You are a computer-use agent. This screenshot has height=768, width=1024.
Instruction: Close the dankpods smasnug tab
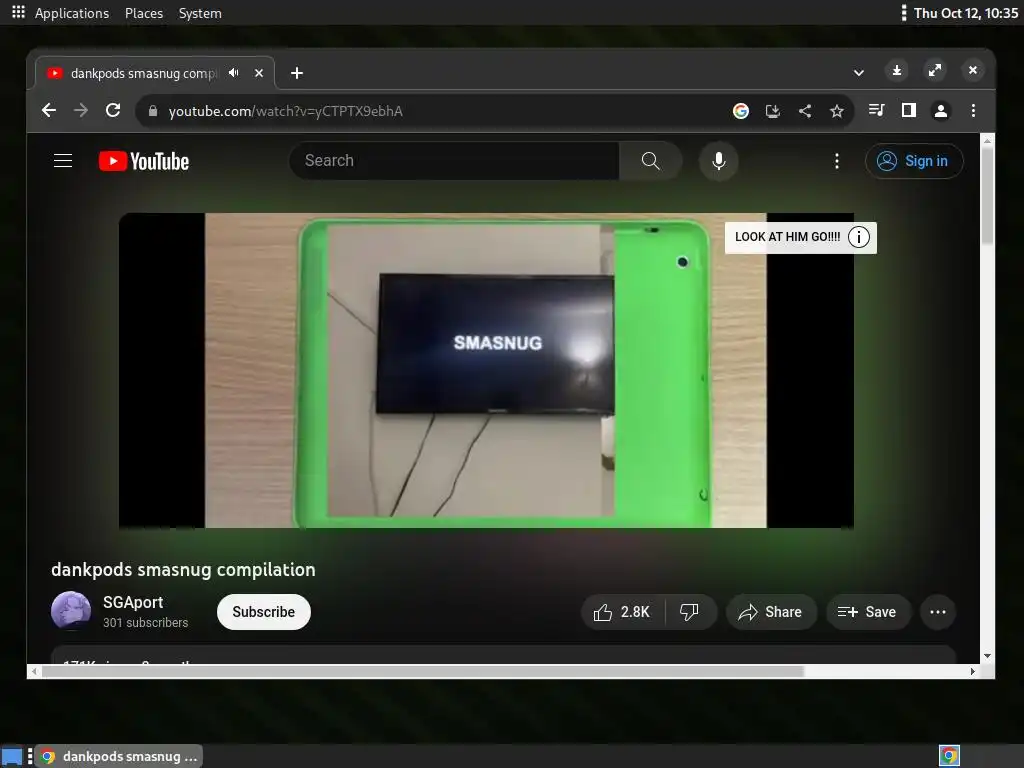(x=259, y=73)
